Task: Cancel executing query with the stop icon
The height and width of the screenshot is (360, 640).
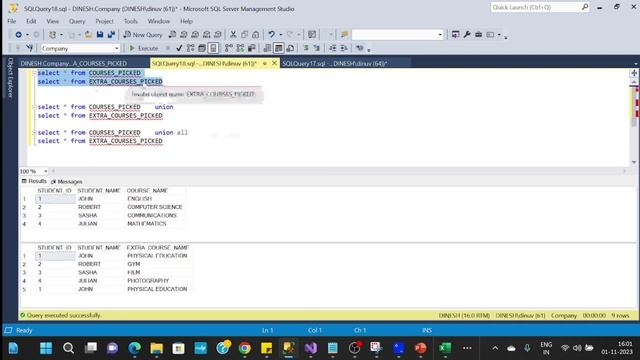Action: tap(168, 48)
